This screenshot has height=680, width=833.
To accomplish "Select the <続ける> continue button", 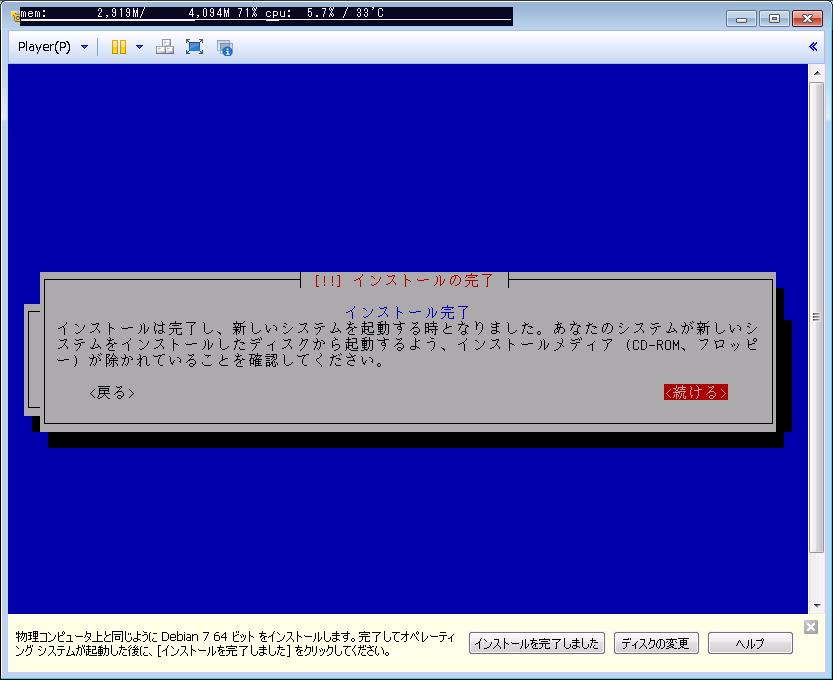I will click(x=695, y=392).
